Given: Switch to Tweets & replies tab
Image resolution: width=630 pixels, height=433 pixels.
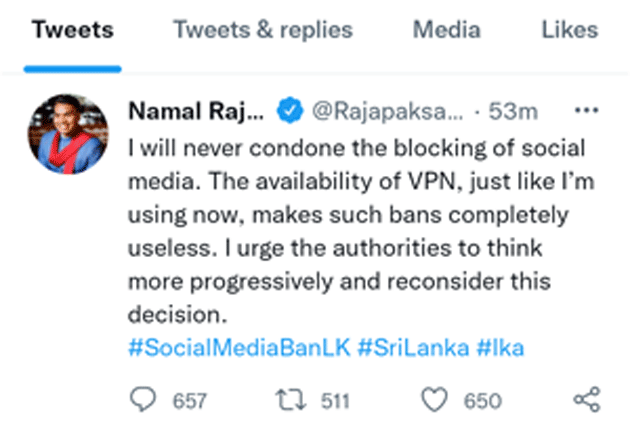Looking at the screenshot, I should [263, 30].
